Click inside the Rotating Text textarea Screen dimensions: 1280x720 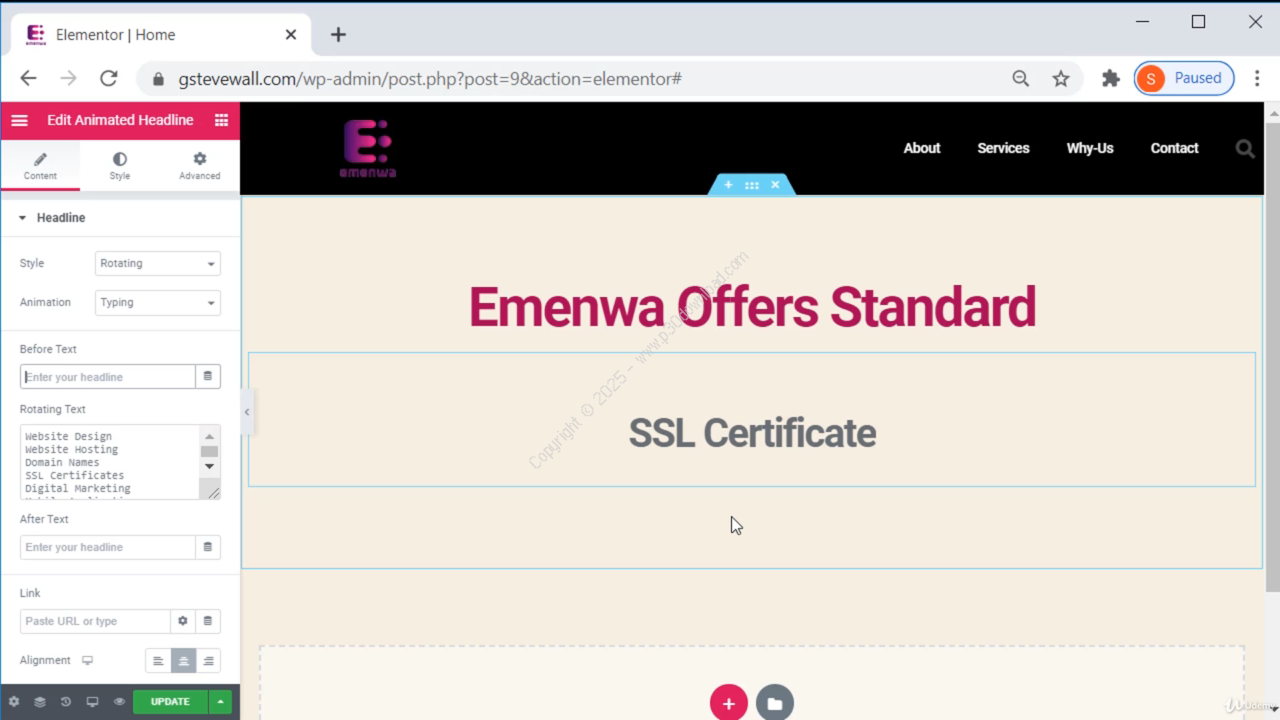tap(110, 462)
